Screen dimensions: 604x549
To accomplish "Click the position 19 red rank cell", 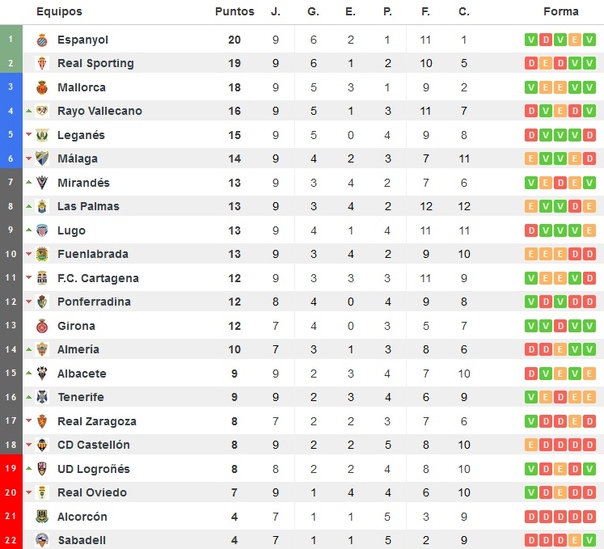I will click(11, 469).
